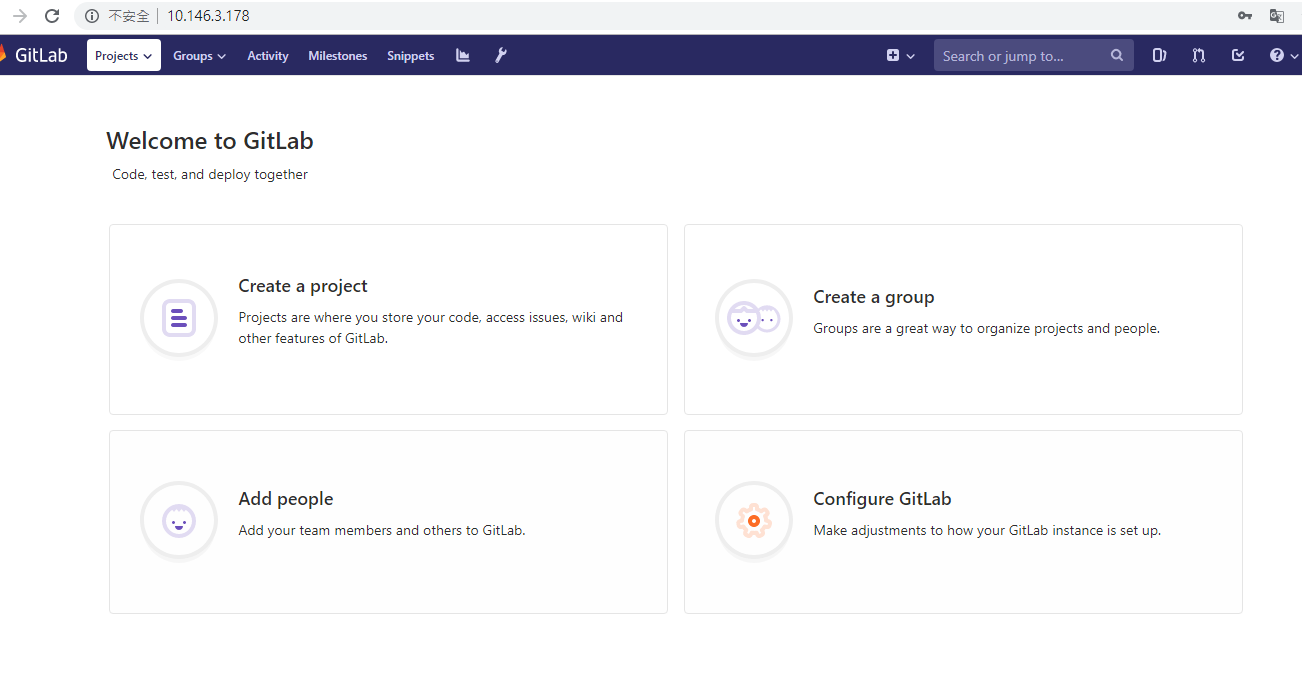The width and height of the screenshot is (1302, 692).
Task: Click the Create a project card title
Action: pos(303,286)
